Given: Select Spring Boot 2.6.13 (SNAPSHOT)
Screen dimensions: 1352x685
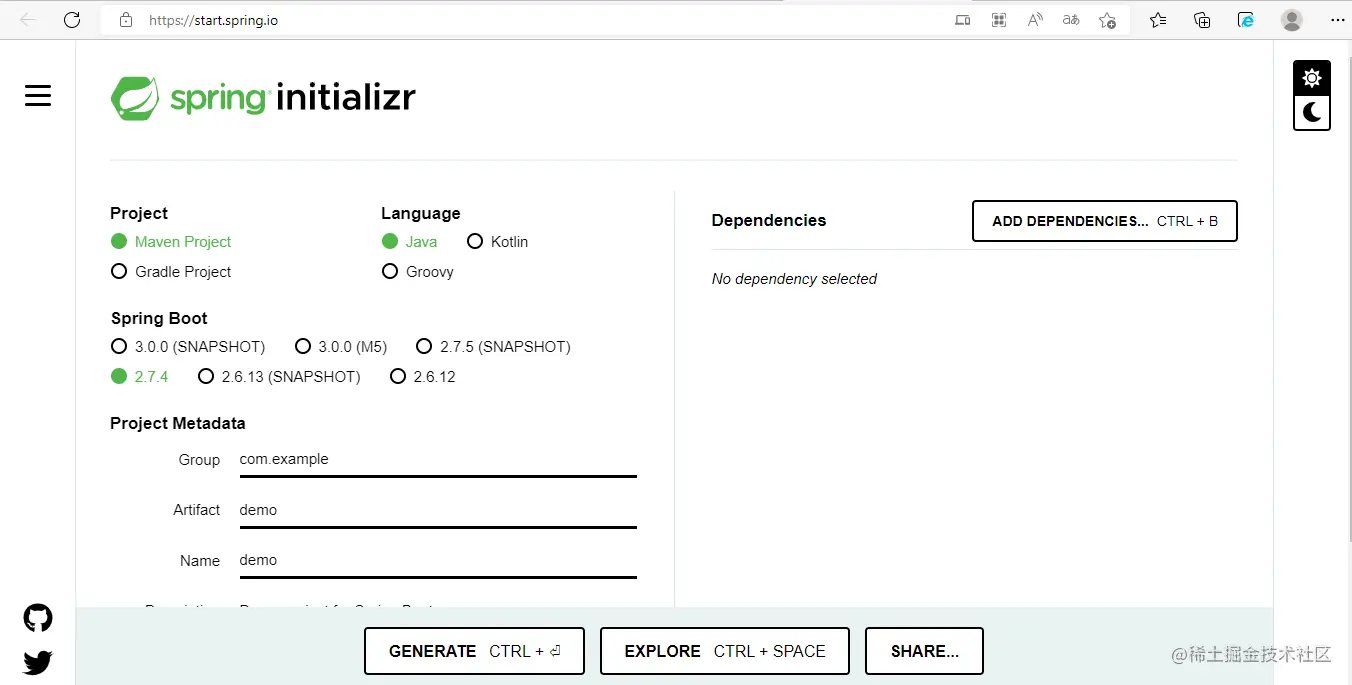Looking at the screenshot, I should point(279,377).
